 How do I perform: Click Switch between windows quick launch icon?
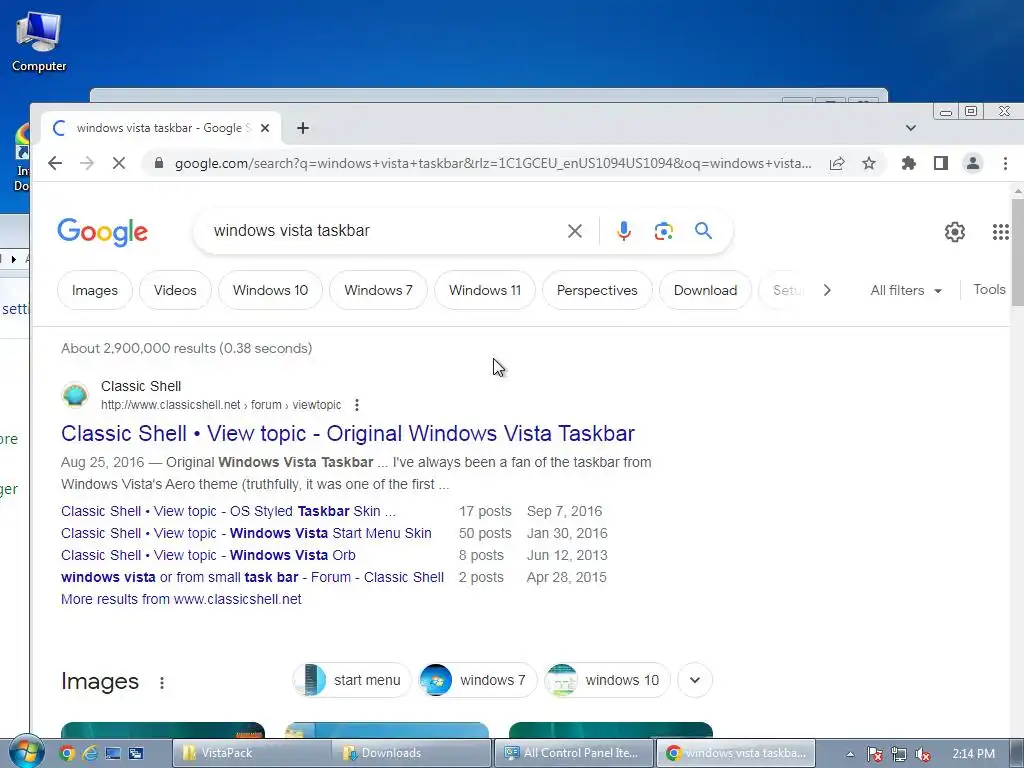[136, 753]
